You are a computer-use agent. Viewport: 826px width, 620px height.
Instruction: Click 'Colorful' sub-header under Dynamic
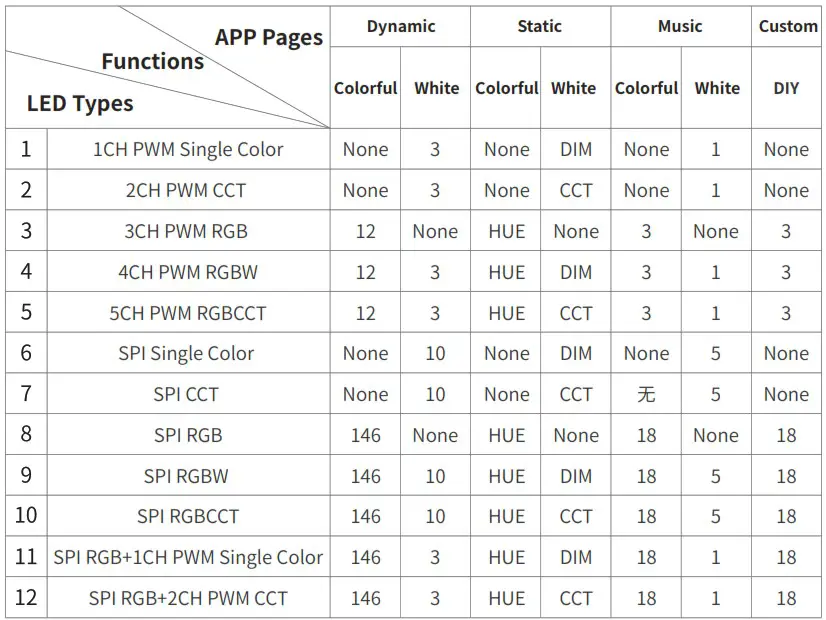tap(366, 88)
